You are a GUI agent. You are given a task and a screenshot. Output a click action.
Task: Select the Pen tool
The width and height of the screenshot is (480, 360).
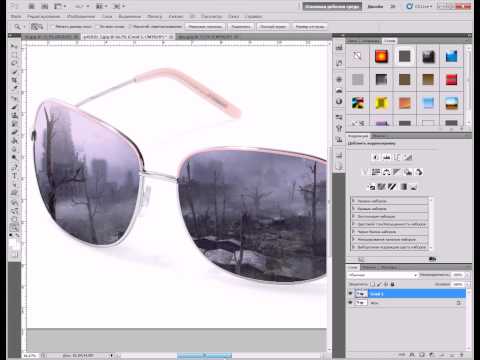click(14, 168)
